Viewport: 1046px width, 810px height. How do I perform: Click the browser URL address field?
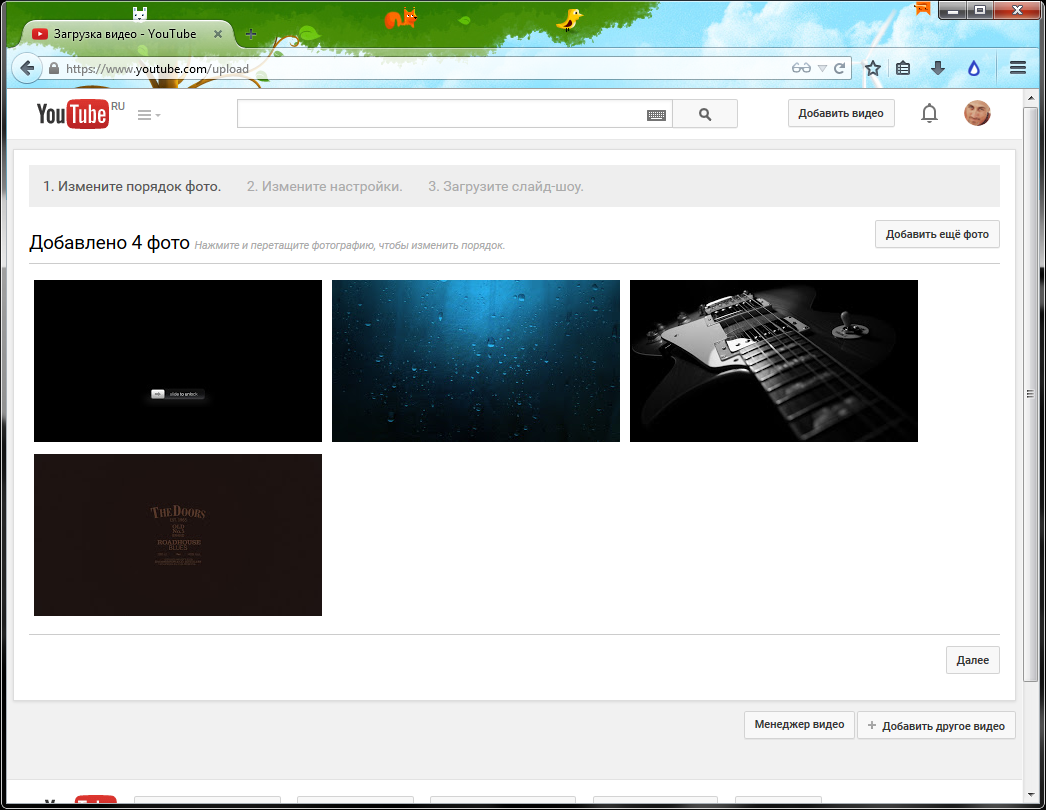tap(427, 69)
